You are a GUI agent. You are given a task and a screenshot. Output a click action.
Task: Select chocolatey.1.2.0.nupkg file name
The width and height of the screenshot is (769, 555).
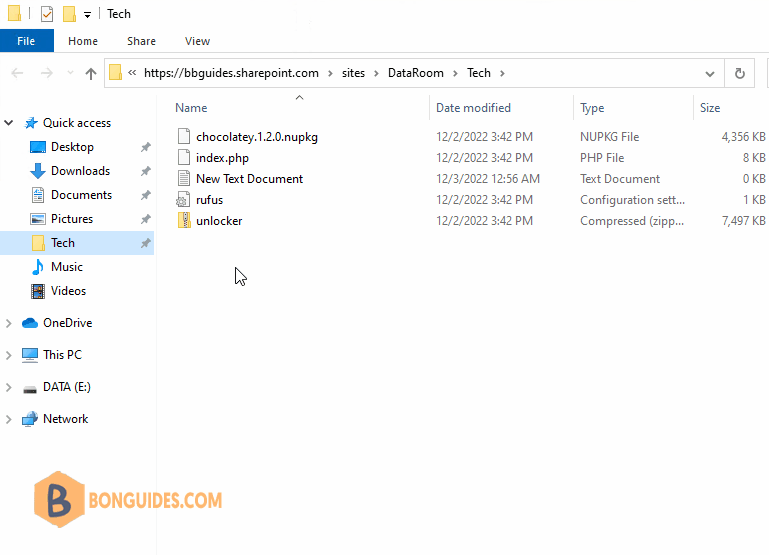coord(257,137)
